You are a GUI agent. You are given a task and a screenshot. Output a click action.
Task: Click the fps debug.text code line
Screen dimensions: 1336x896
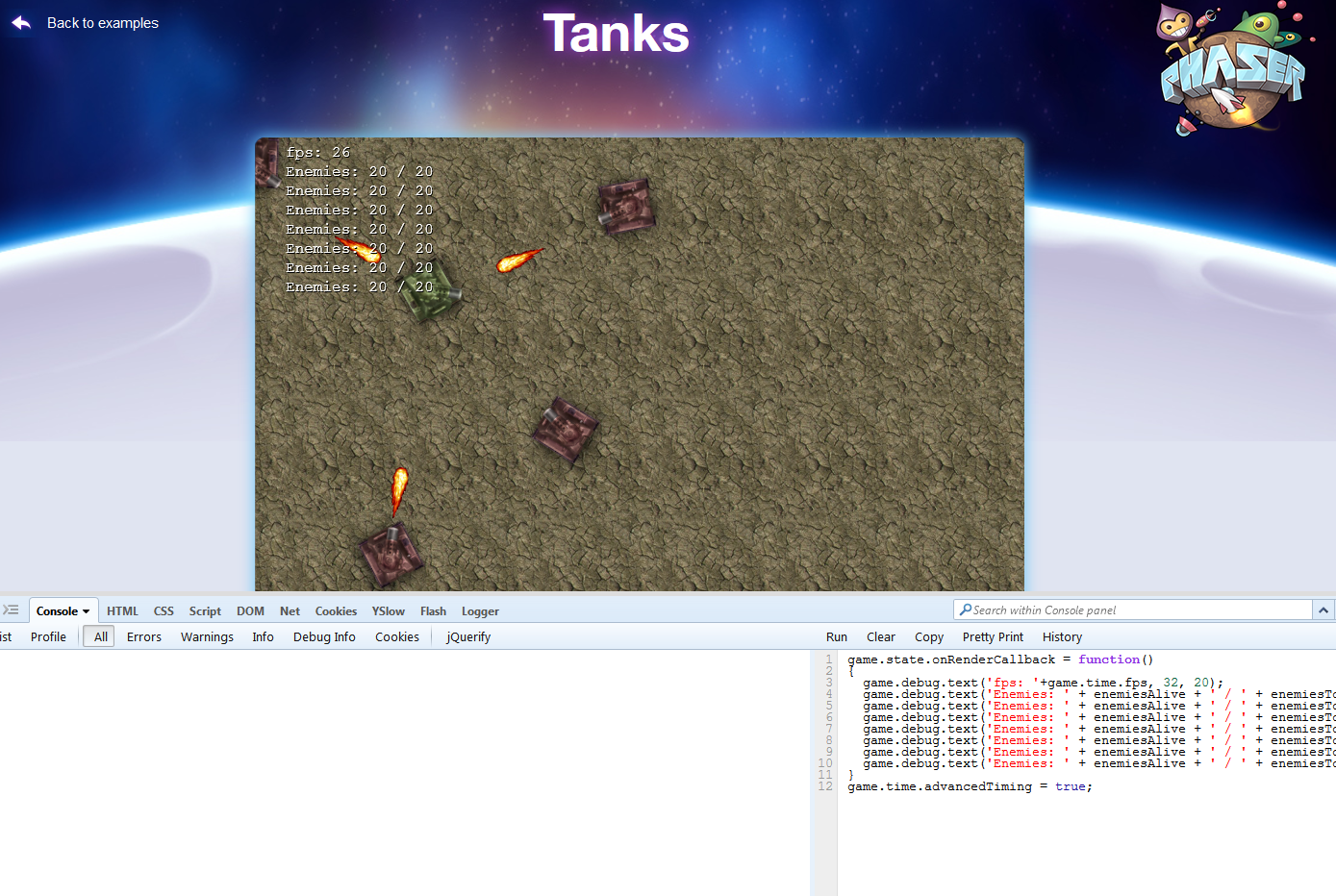pos(1043,683)
